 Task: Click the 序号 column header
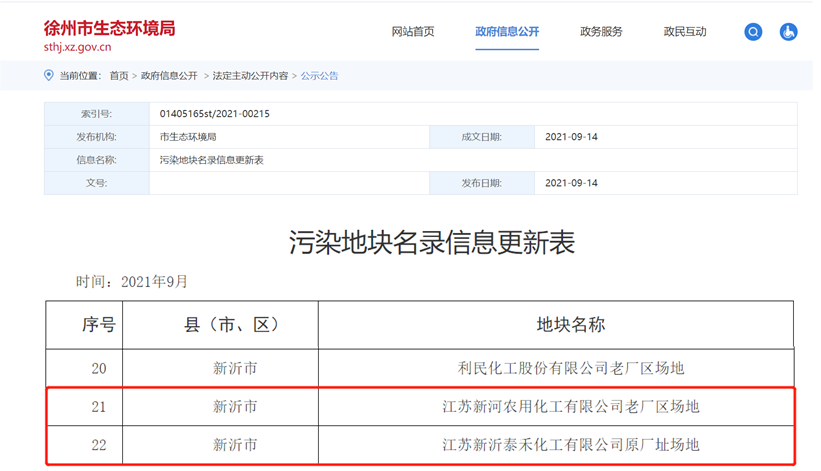tap(84, 324)
